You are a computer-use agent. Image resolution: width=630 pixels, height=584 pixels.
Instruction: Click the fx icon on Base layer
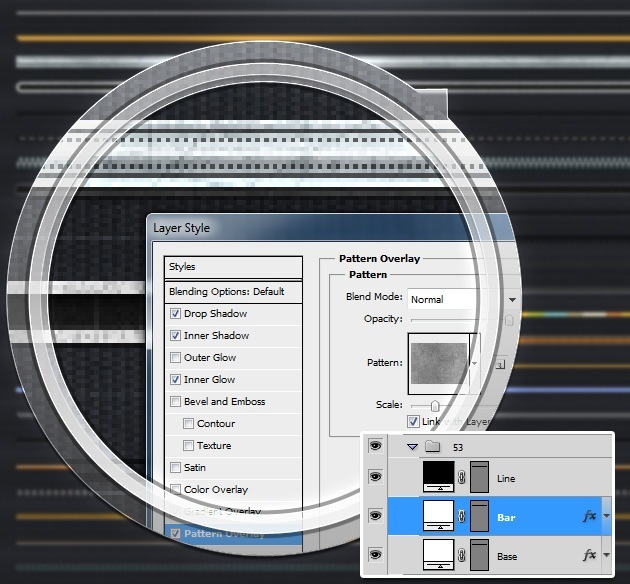[x=589, y=555]
